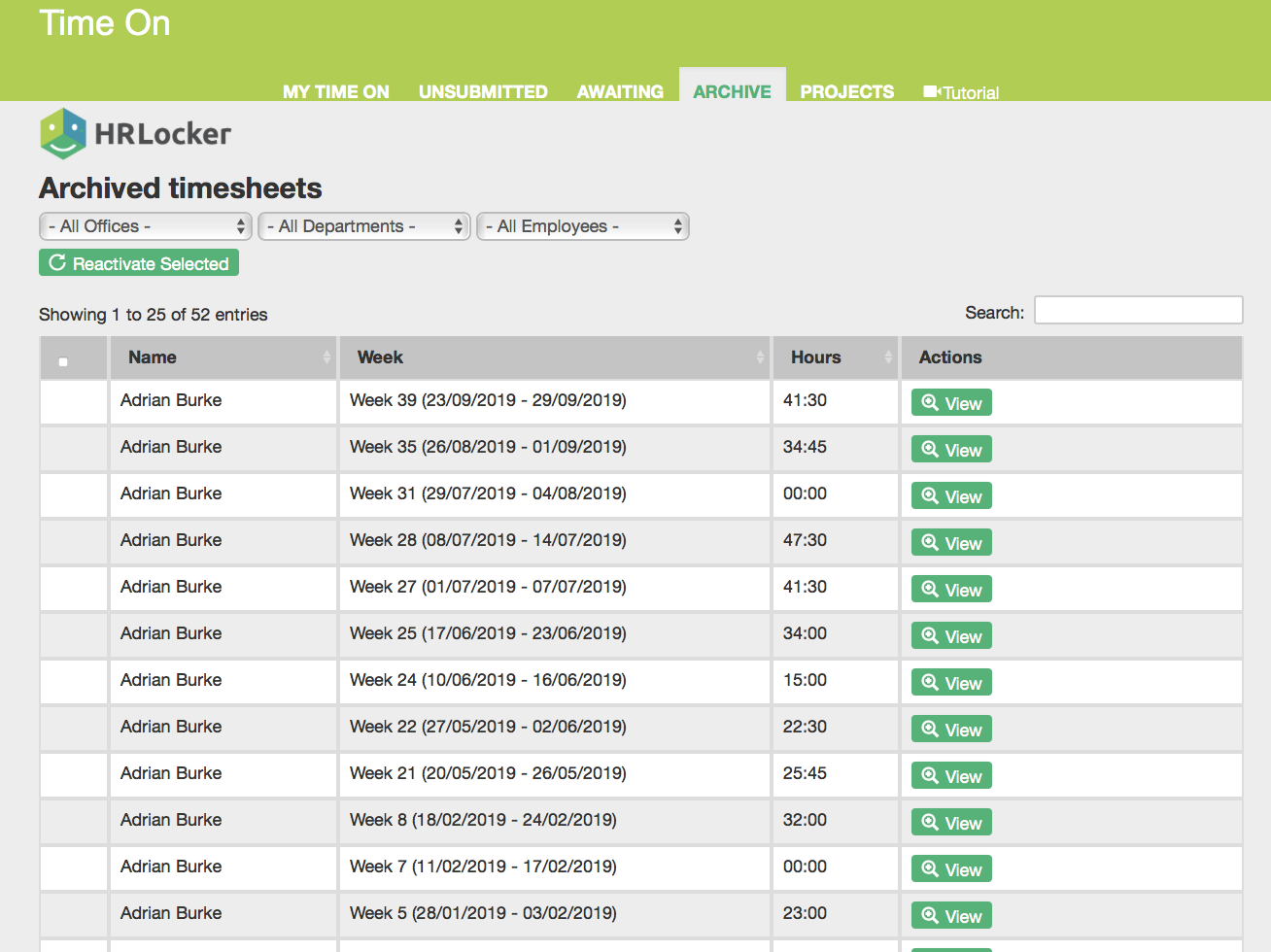Screen dimensions: 1271x952
Task: Switch to the Unsubmitted tab
Action: coord(483,91)
